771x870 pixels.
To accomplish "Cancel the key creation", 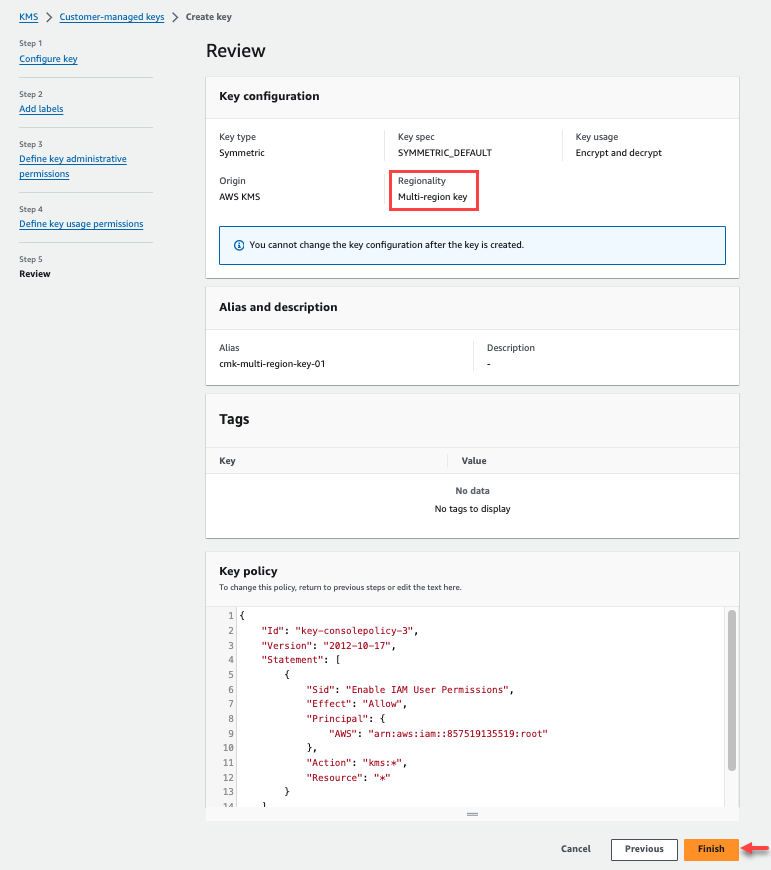I will [x=576, y=849].
